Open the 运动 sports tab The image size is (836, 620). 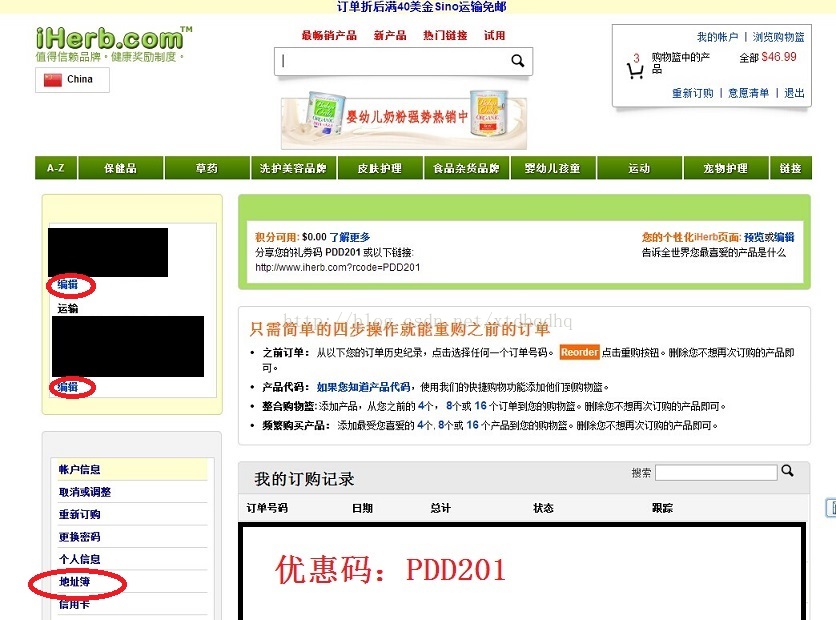[x=639, y=168]
